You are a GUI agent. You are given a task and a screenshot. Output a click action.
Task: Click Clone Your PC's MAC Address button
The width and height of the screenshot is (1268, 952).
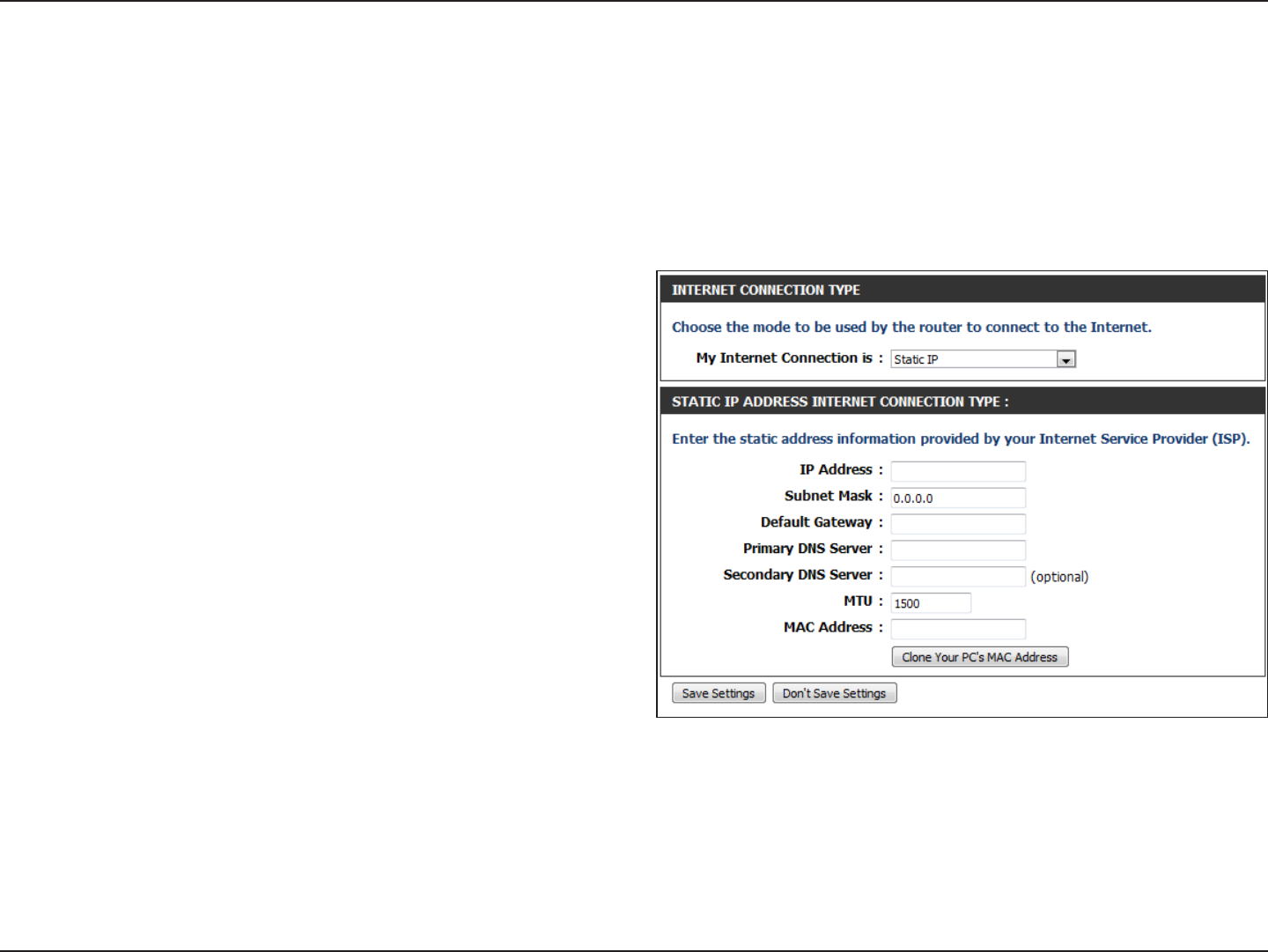point(980,657)
